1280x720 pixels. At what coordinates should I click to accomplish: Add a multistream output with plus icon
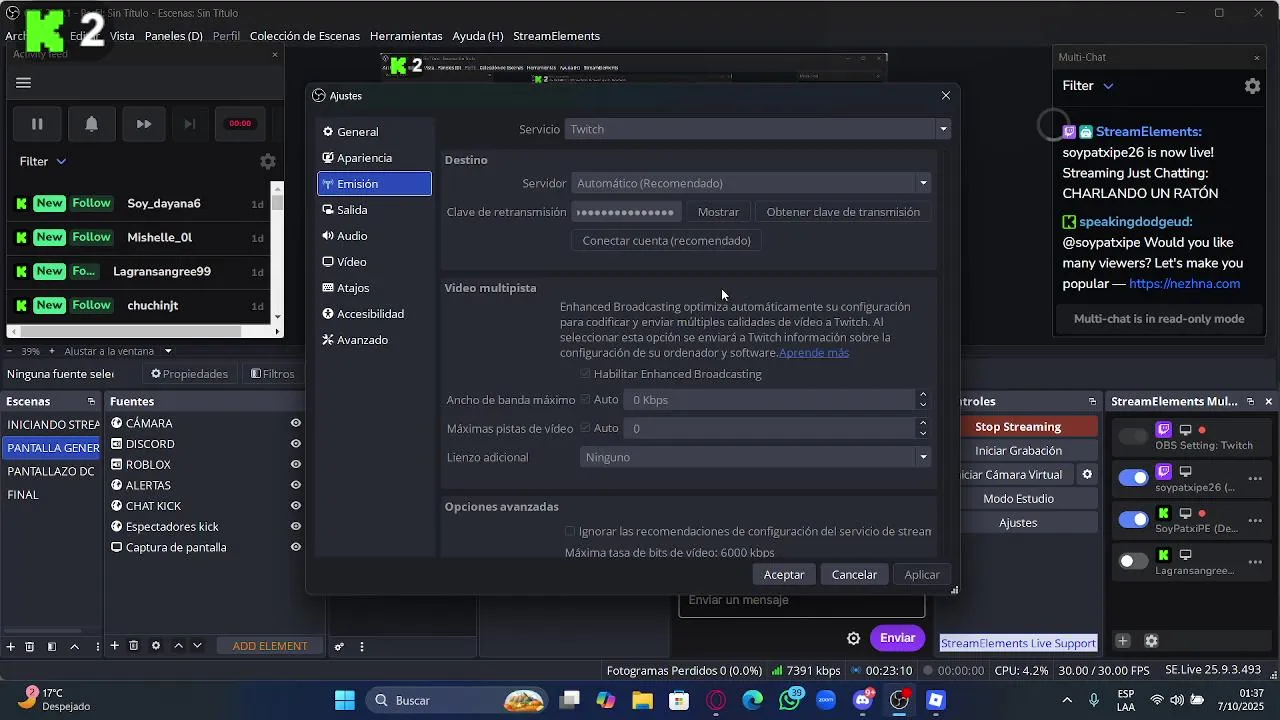[x=1123, y=641]
